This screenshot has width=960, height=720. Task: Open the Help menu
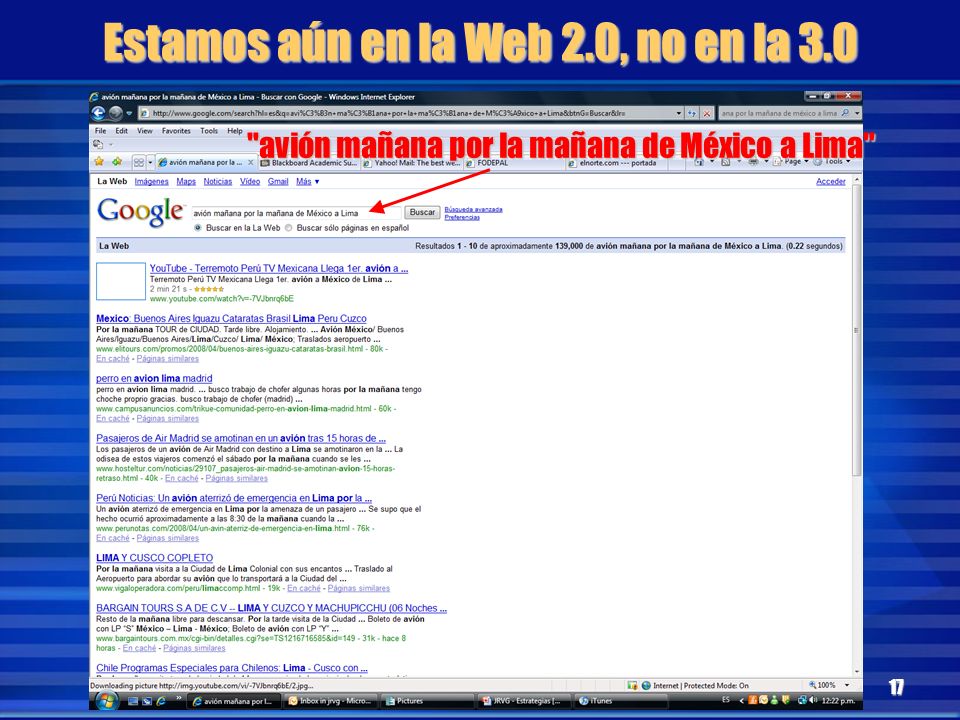click(x=235, y=131)
